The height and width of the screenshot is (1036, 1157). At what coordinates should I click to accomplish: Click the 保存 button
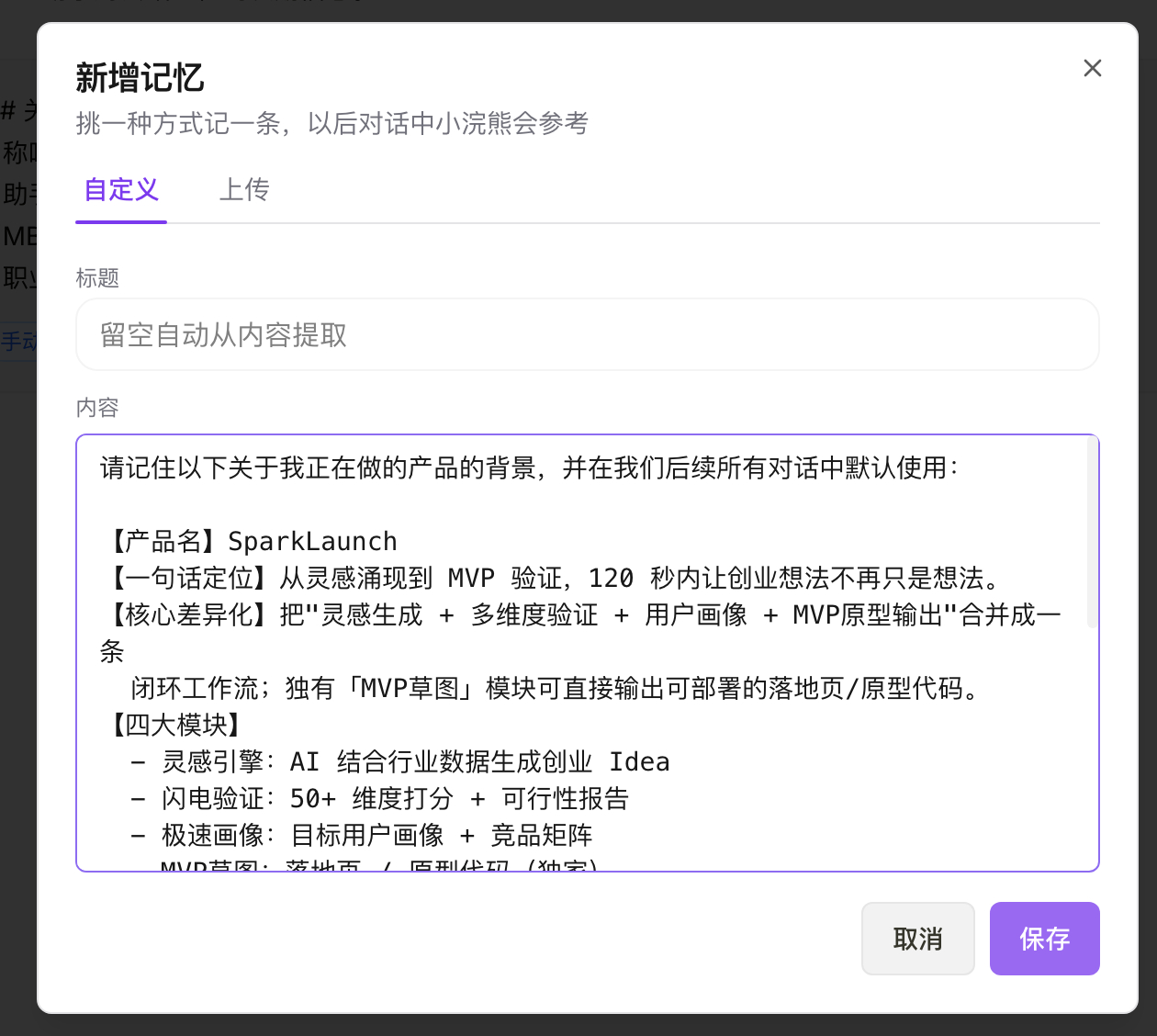coord(1044,939)
